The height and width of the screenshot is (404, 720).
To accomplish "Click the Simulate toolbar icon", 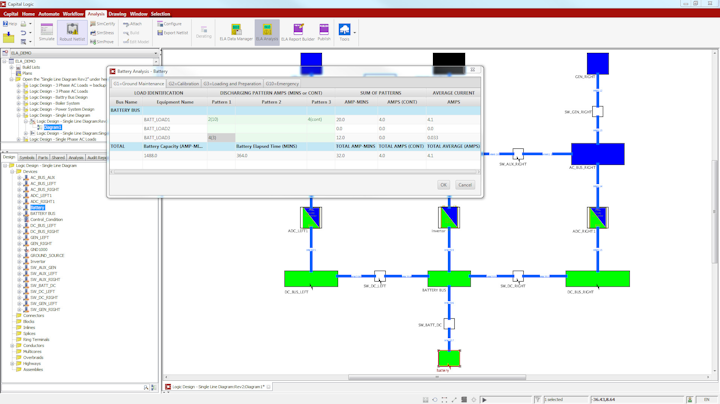I will [46, 32].
